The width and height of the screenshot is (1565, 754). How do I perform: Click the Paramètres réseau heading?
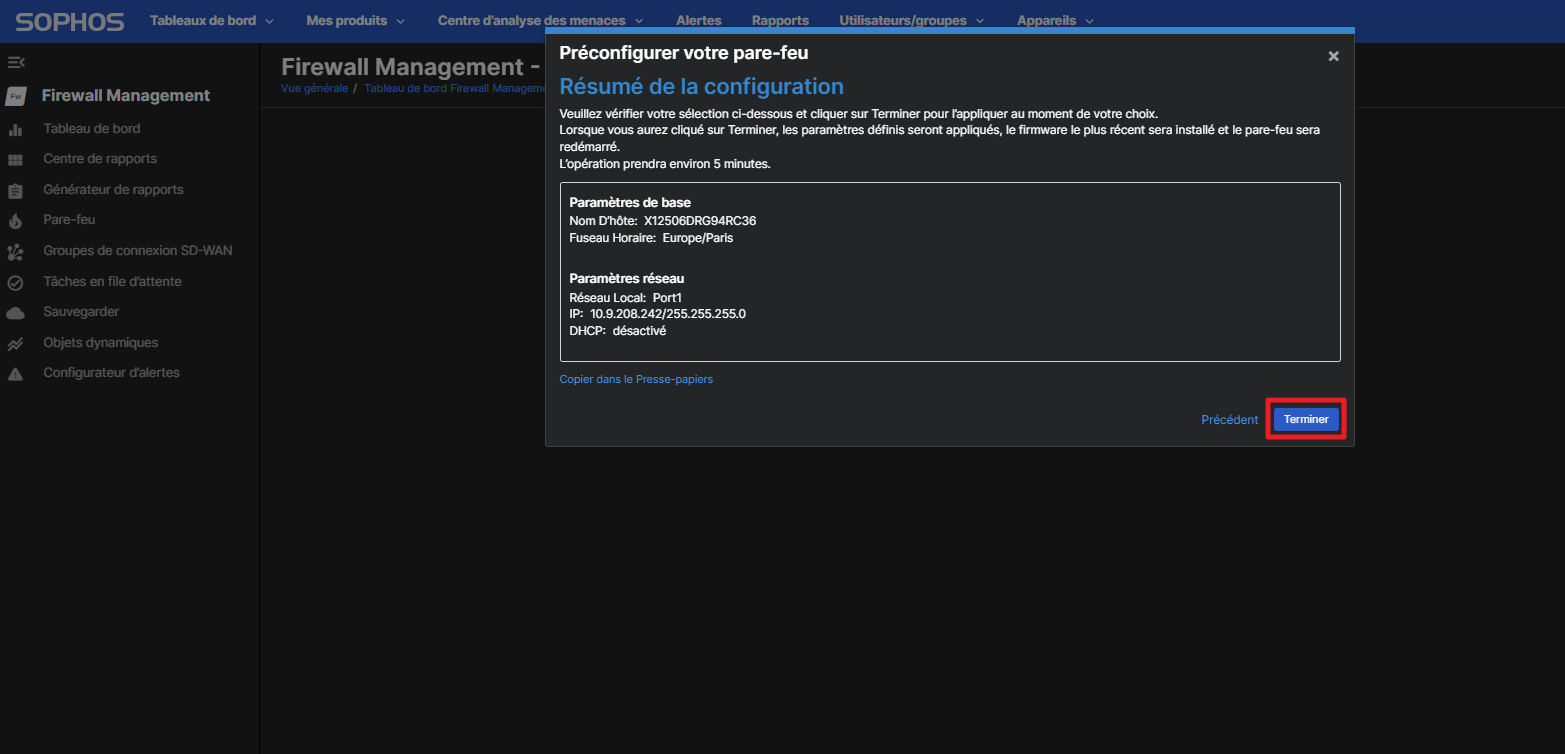[x=627, y=278]
